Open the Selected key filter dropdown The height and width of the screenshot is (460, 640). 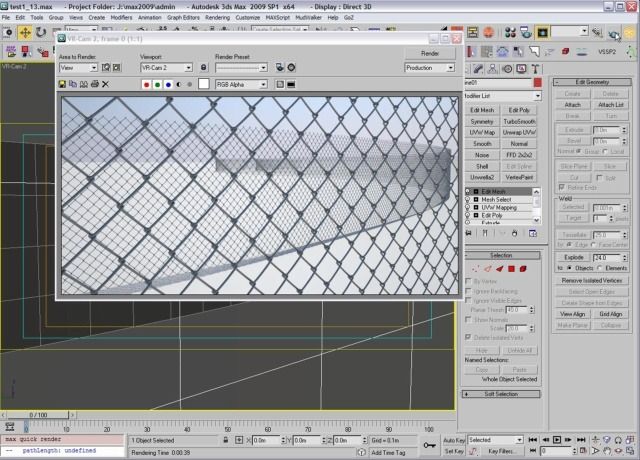[495, 440]
